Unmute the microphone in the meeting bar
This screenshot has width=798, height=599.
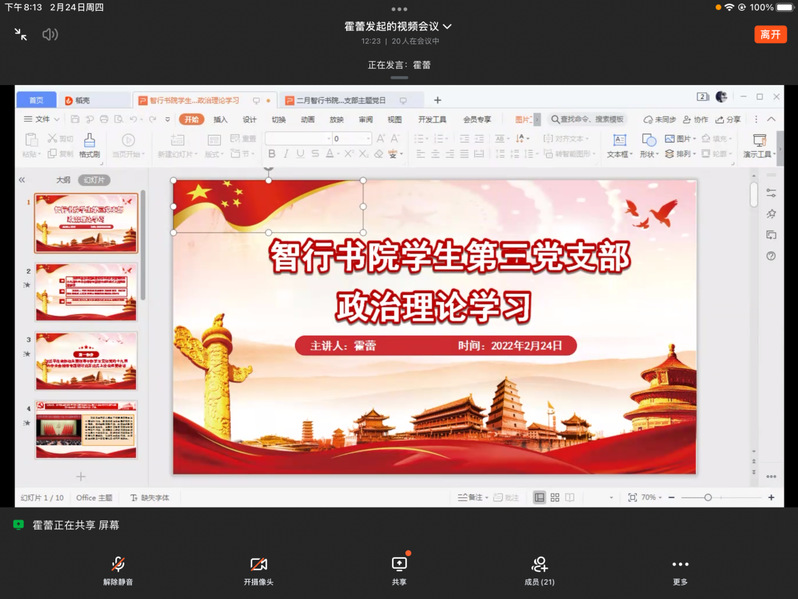tap(117, 566)
